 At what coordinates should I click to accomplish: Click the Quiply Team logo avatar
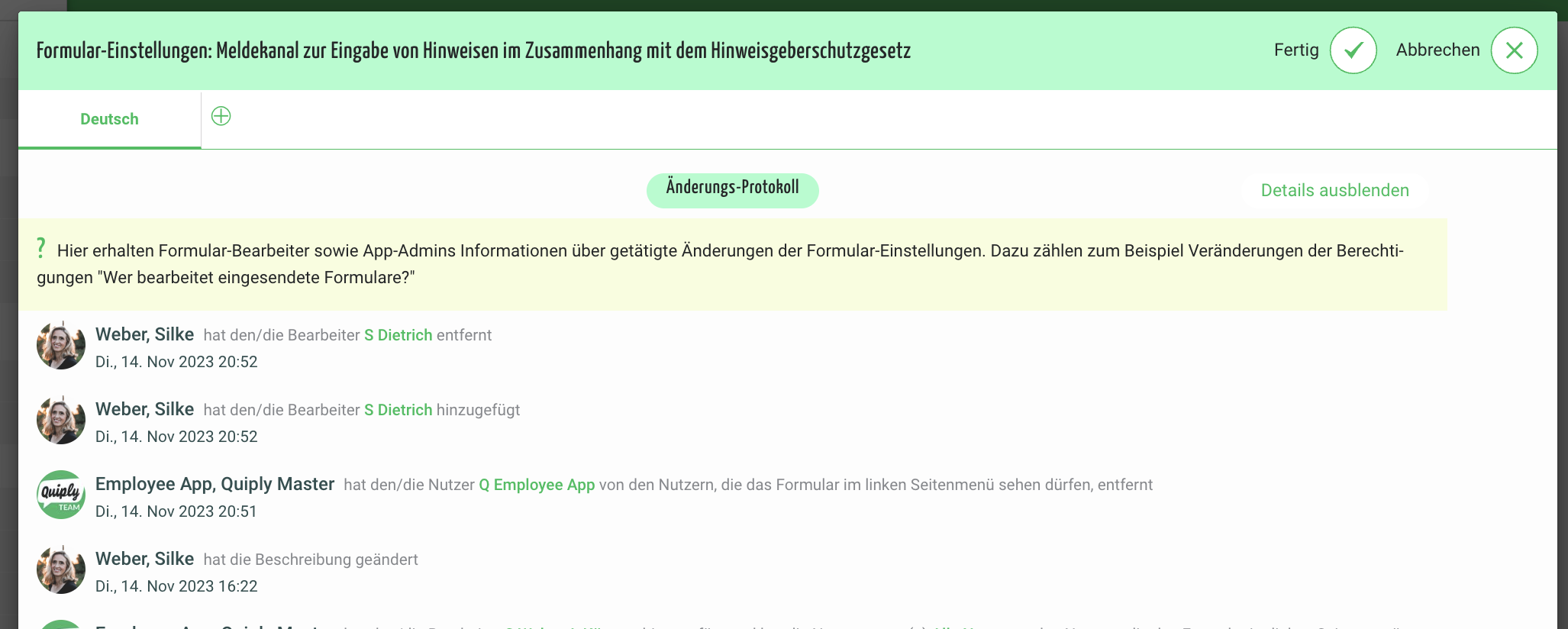(x=61, y=495)
